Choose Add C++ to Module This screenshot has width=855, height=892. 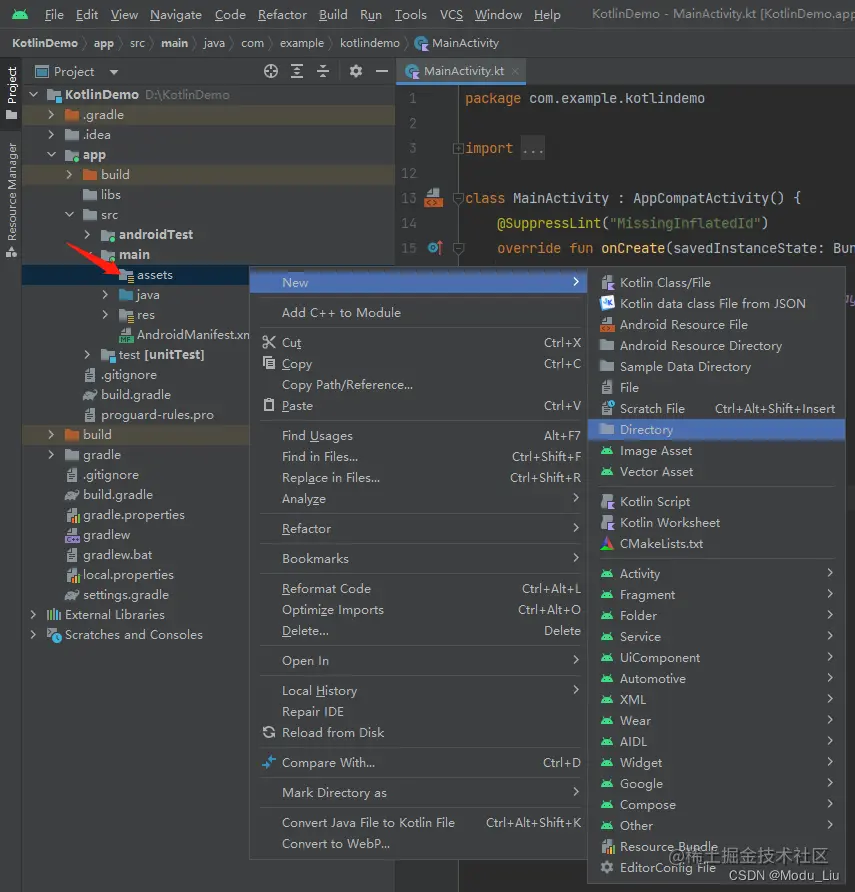[x=418, y=312]
